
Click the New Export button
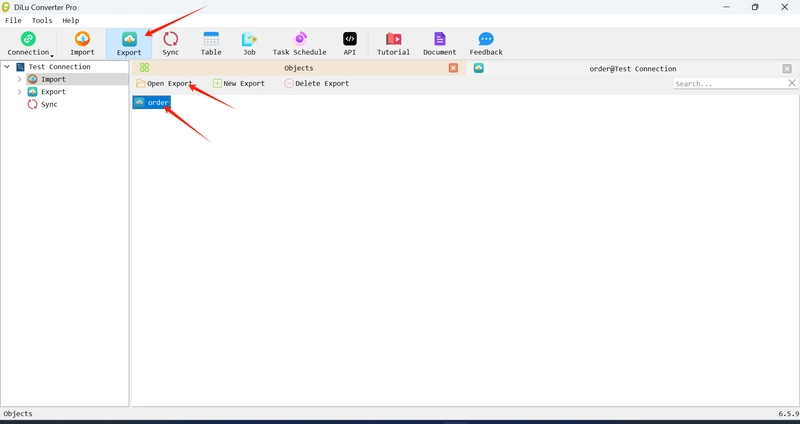point(239,83)
